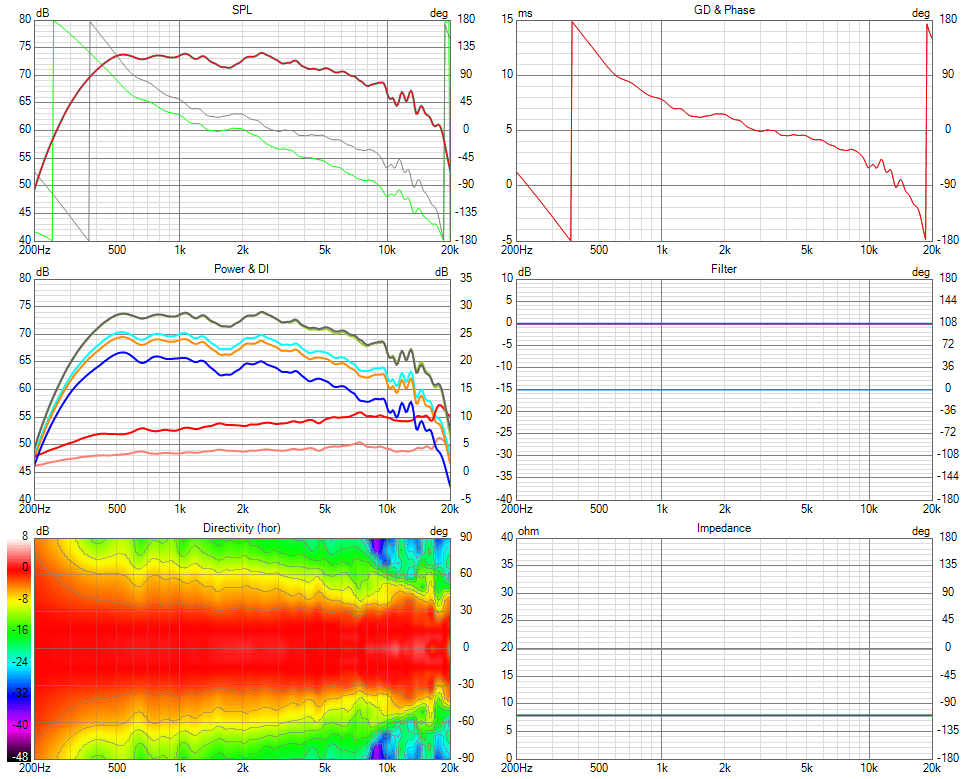966x779 pixels.
Task: Click the "dB" unit label on Filter chart
Action: [524, 272]
